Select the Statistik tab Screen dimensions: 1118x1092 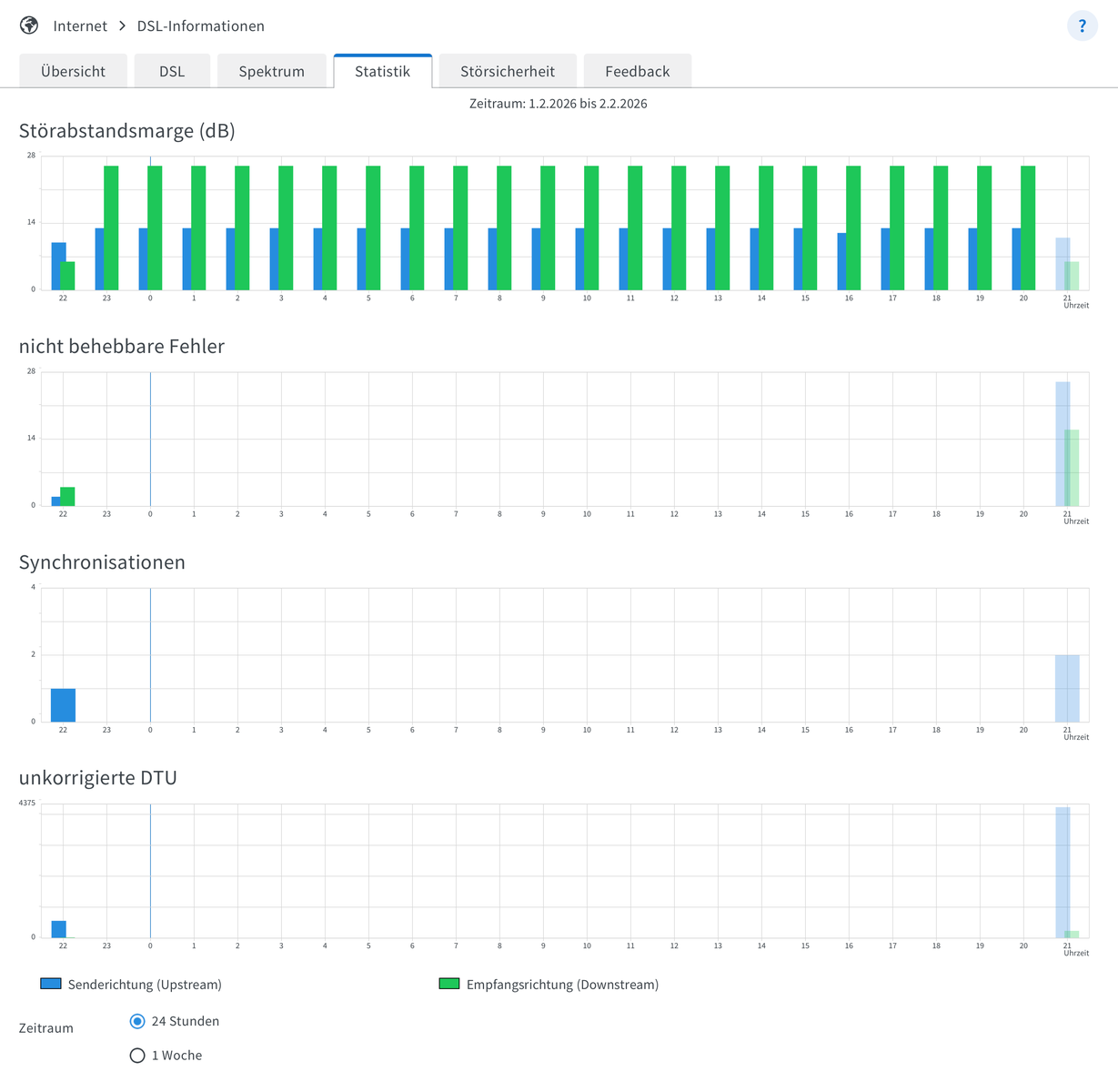382,71
